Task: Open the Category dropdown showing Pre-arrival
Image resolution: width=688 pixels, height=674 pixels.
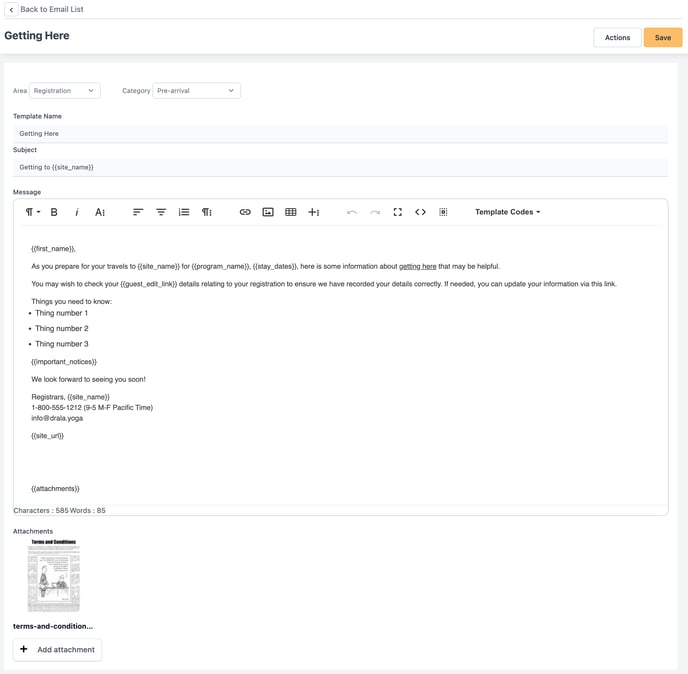Action: [x=196, y=91]
